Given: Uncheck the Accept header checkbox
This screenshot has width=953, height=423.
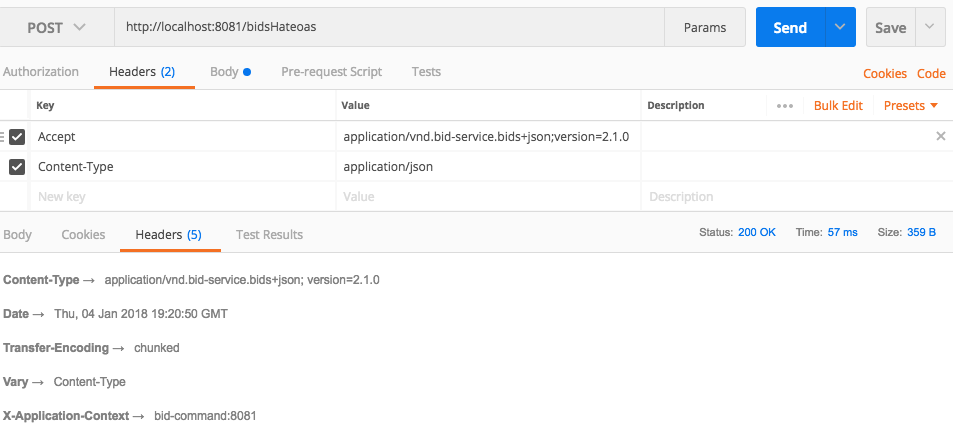Looking at the screenshot, I should pyautogui.click(x=17, y=137).
